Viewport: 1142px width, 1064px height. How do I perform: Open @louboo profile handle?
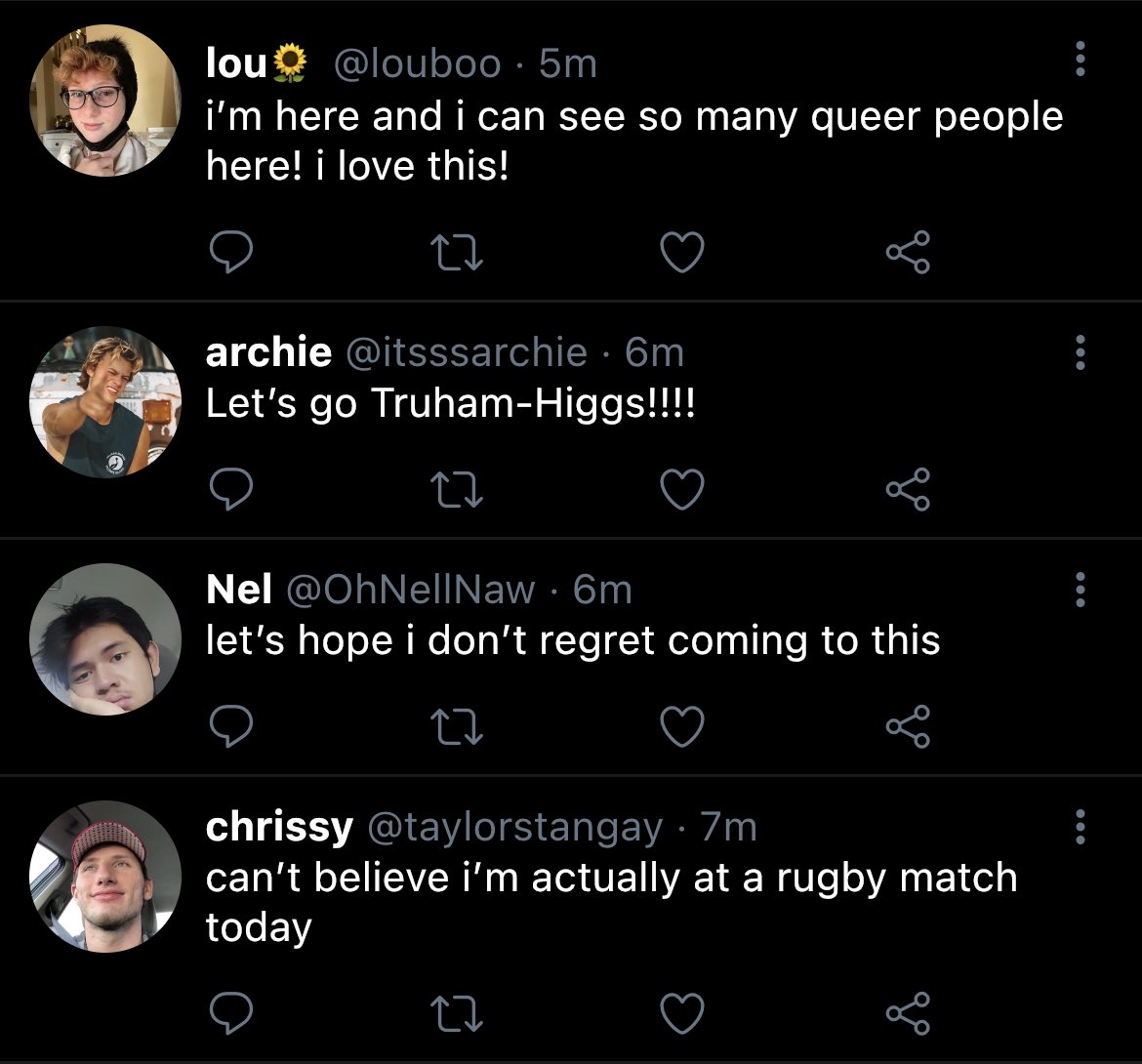point(418,63)
